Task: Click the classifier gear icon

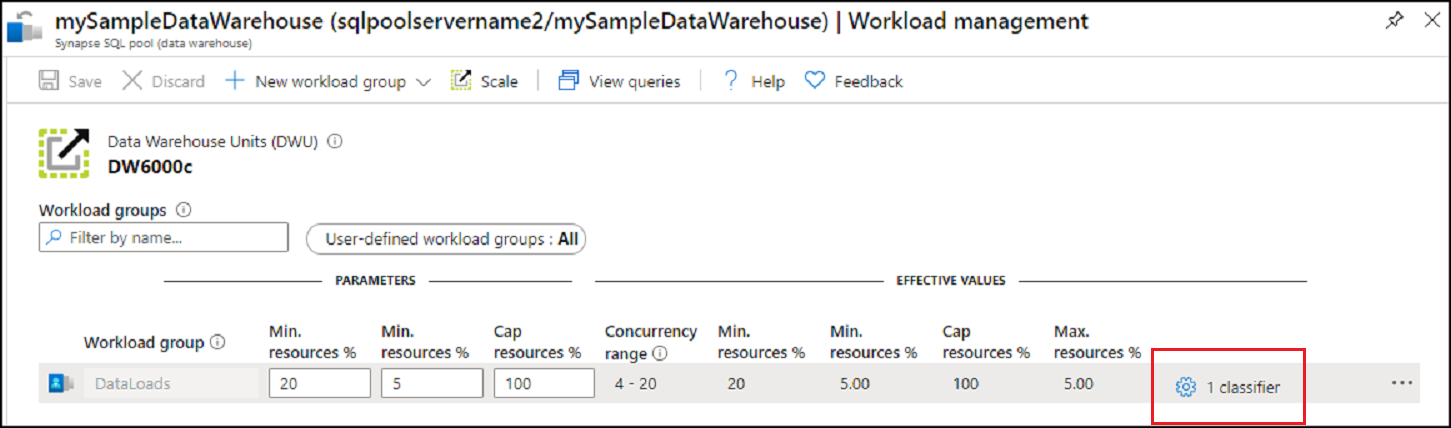Action: [x=1186, y=387]
